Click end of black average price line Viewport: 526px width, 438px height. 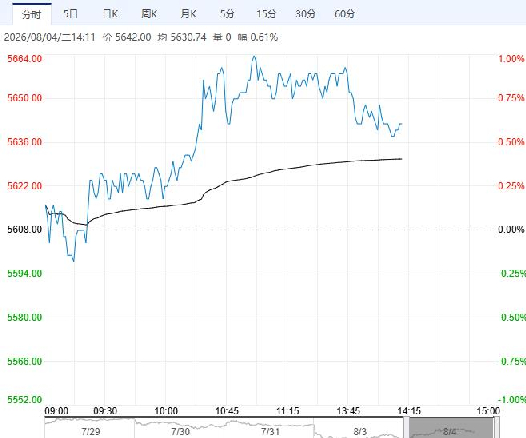[402, 159]
